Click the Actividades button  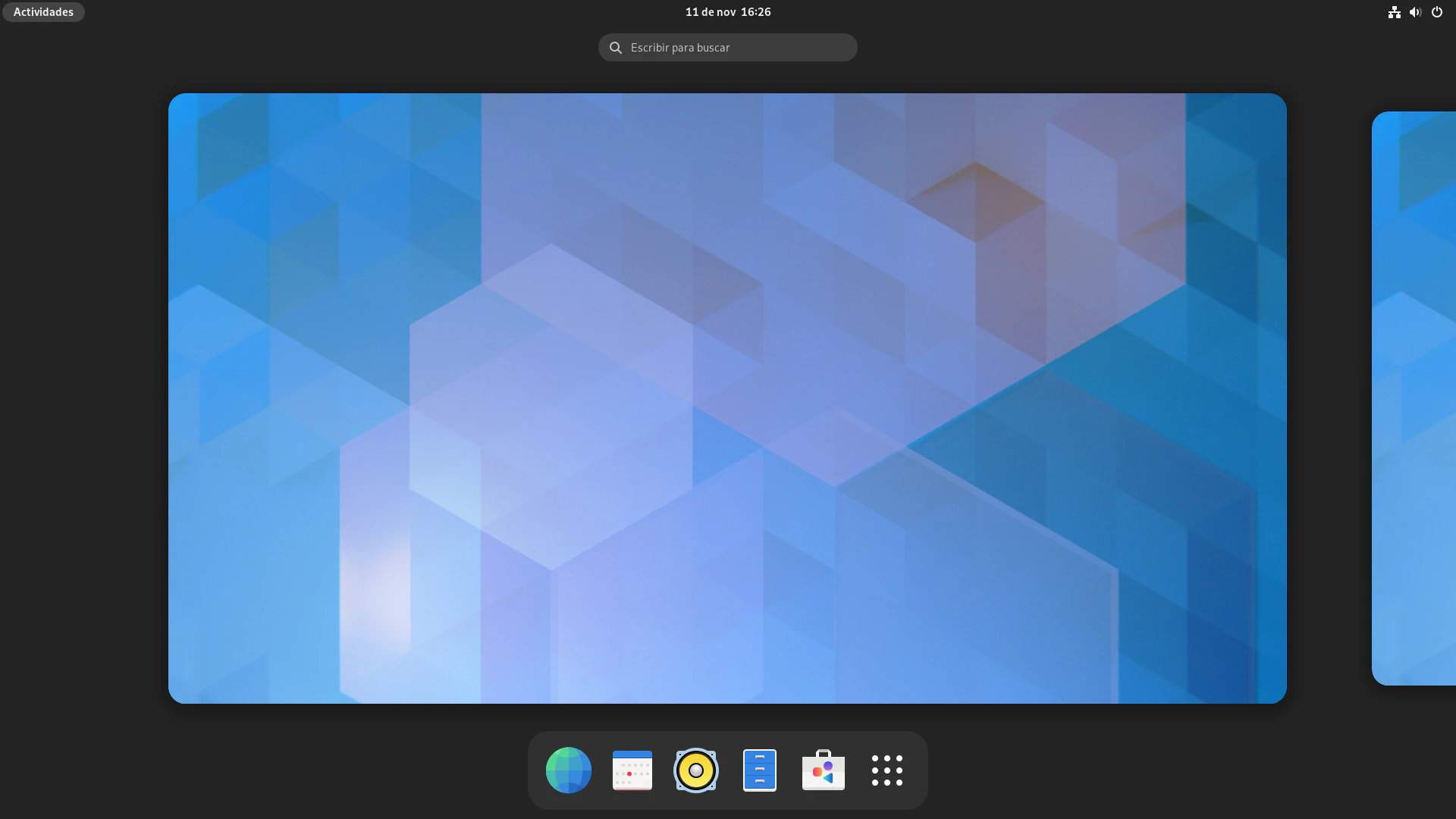pyautogui.click(x=43, y=12)
